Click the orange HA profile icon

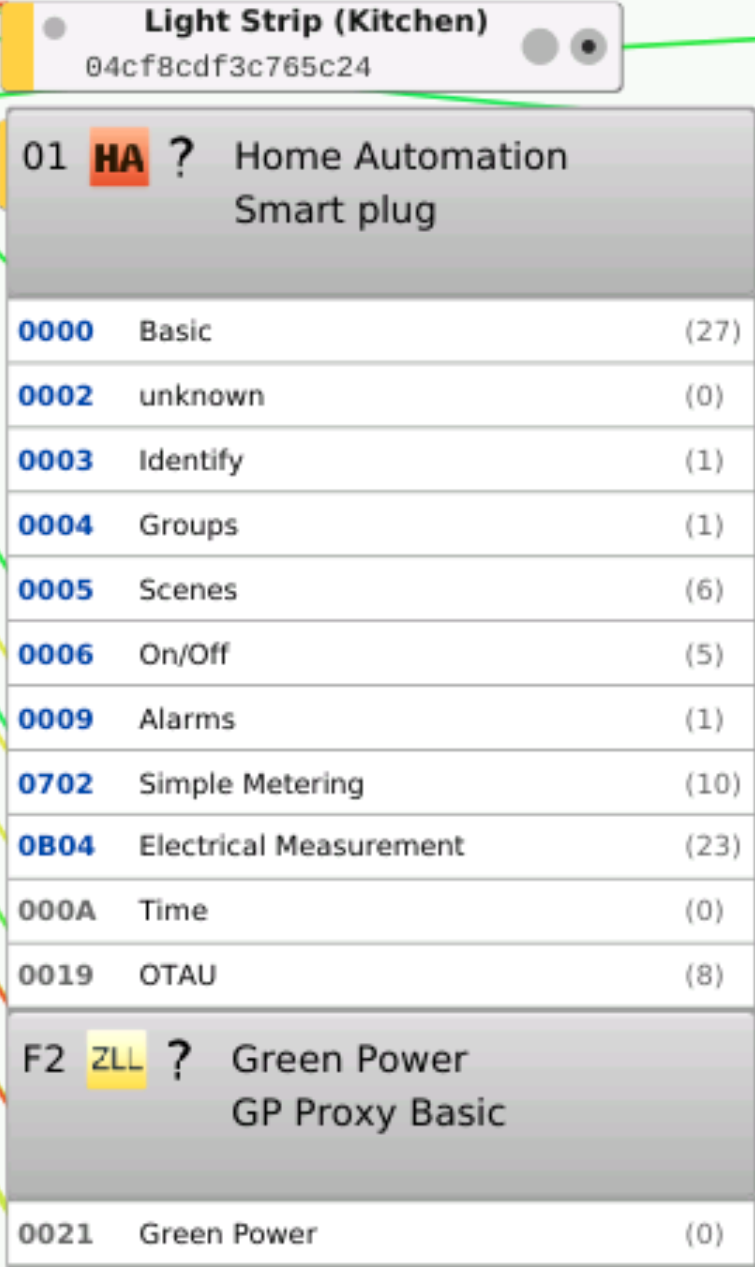(119, 157)
